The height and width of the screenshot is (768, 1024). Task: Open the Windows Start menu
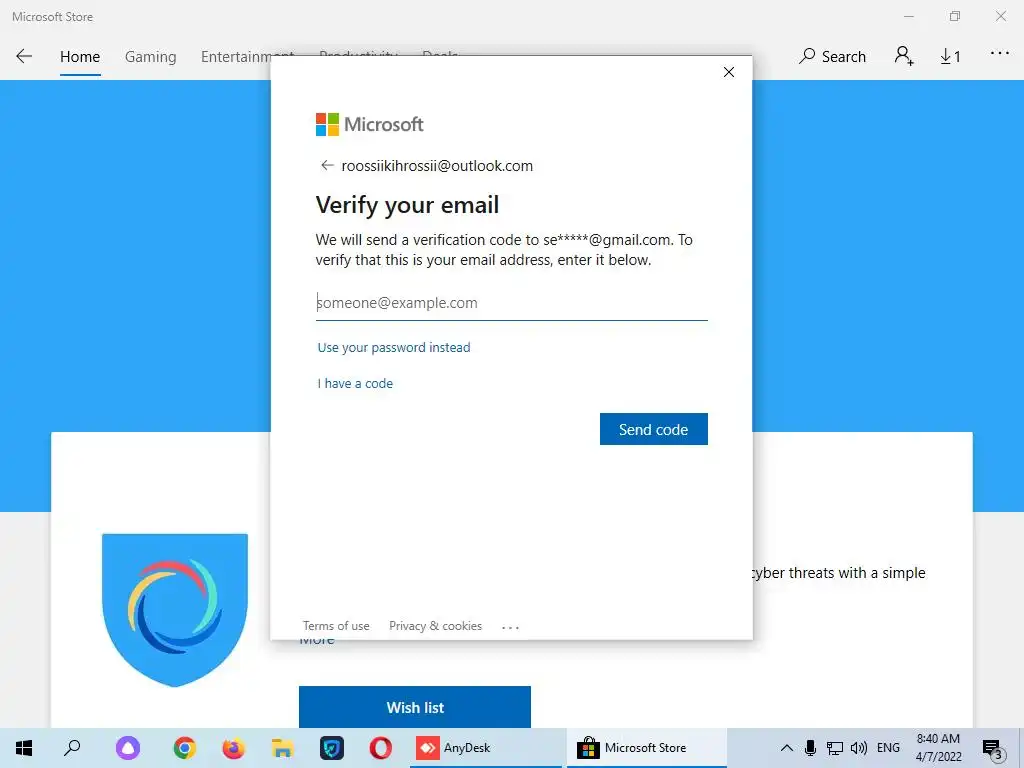coord(24,748)
